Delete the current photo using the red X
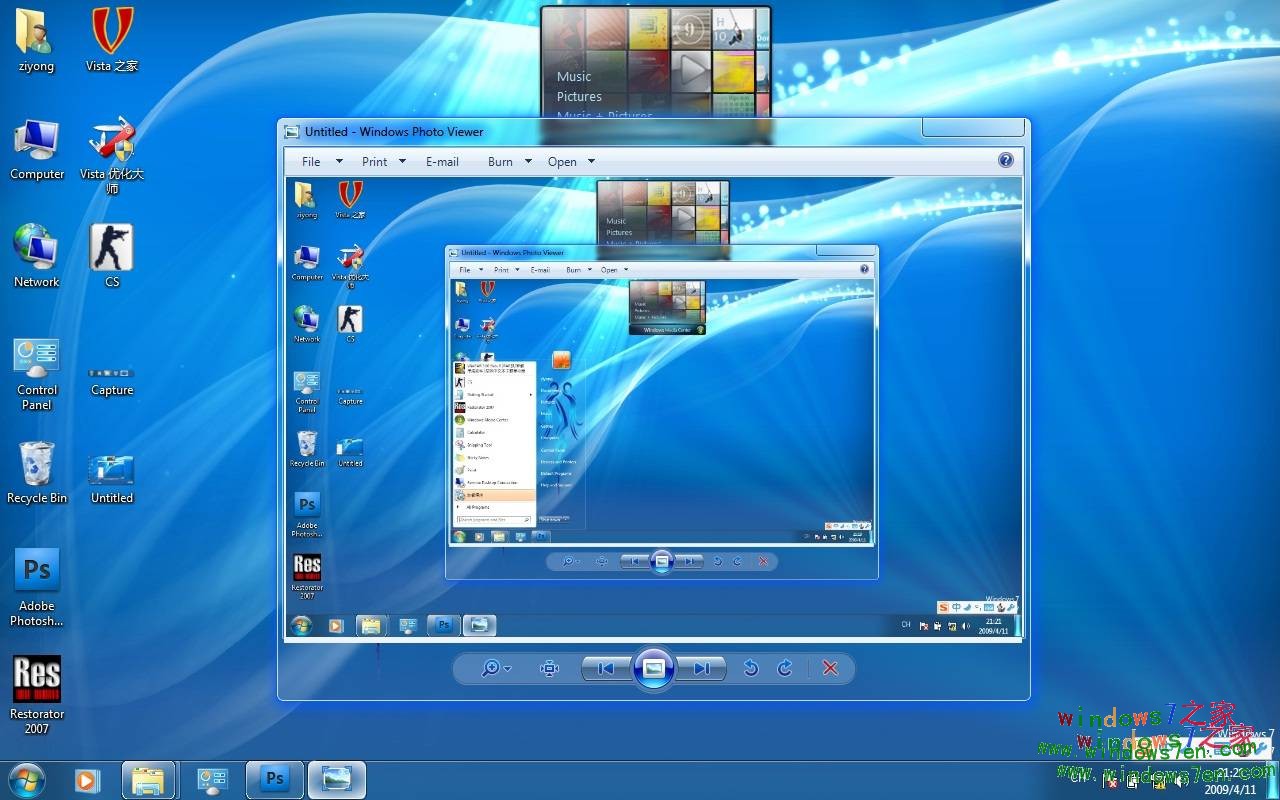 pyautogui.click(x=830, y=668)
